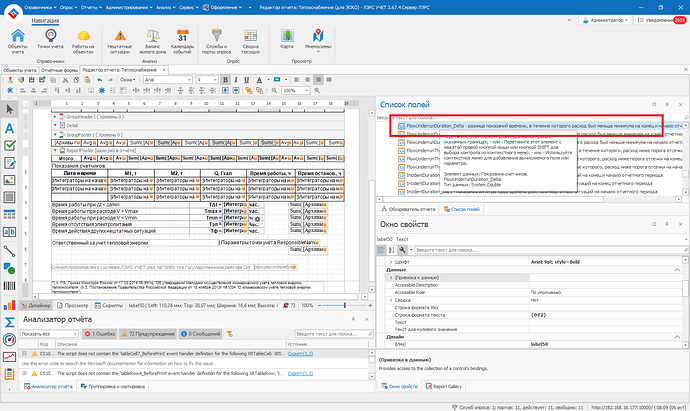Enable justify text alignment

pyautogui.click(x=329, y=80)
